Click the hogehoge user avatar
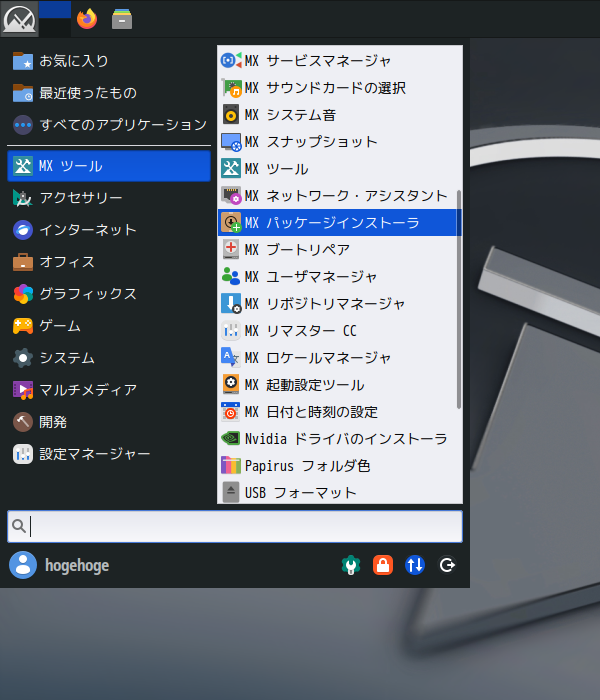The height and width of the screenshot is (700, 600). click(x=22, y=565)
